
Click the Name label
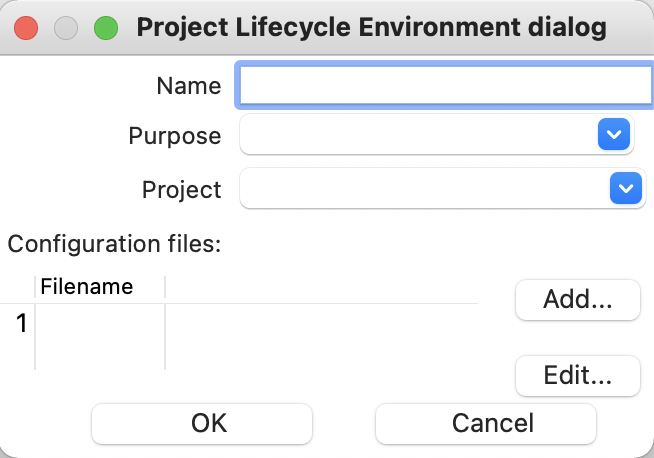189,86
